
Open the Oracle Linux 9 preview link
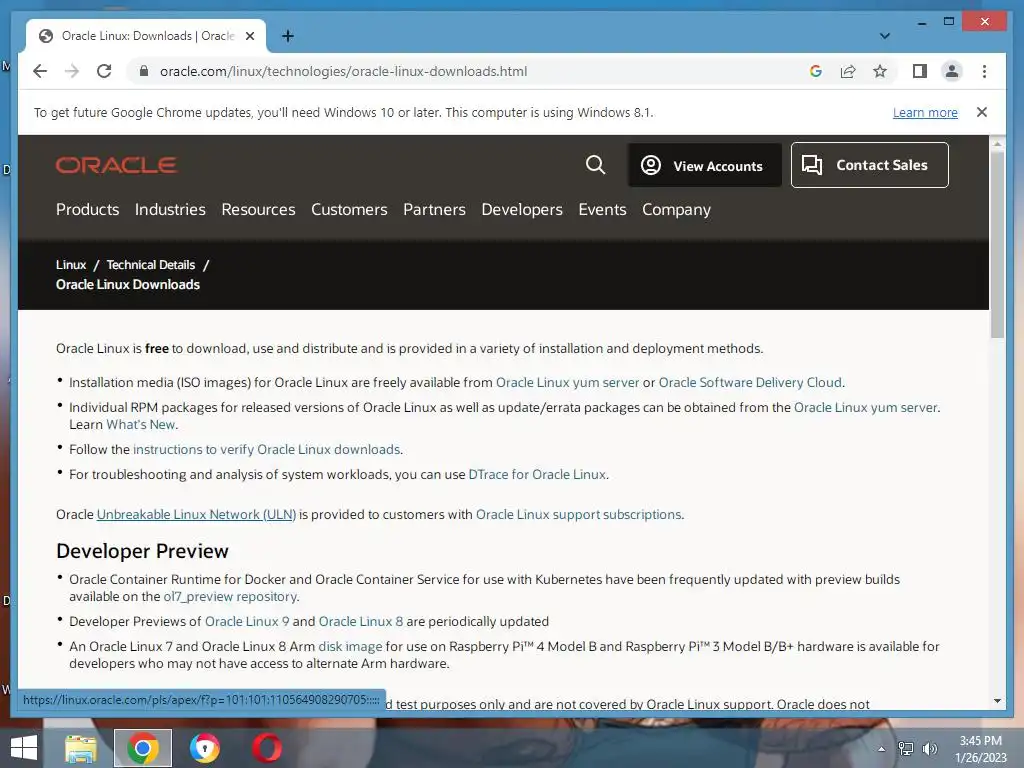pyautogui.click(x=247, y=621)
